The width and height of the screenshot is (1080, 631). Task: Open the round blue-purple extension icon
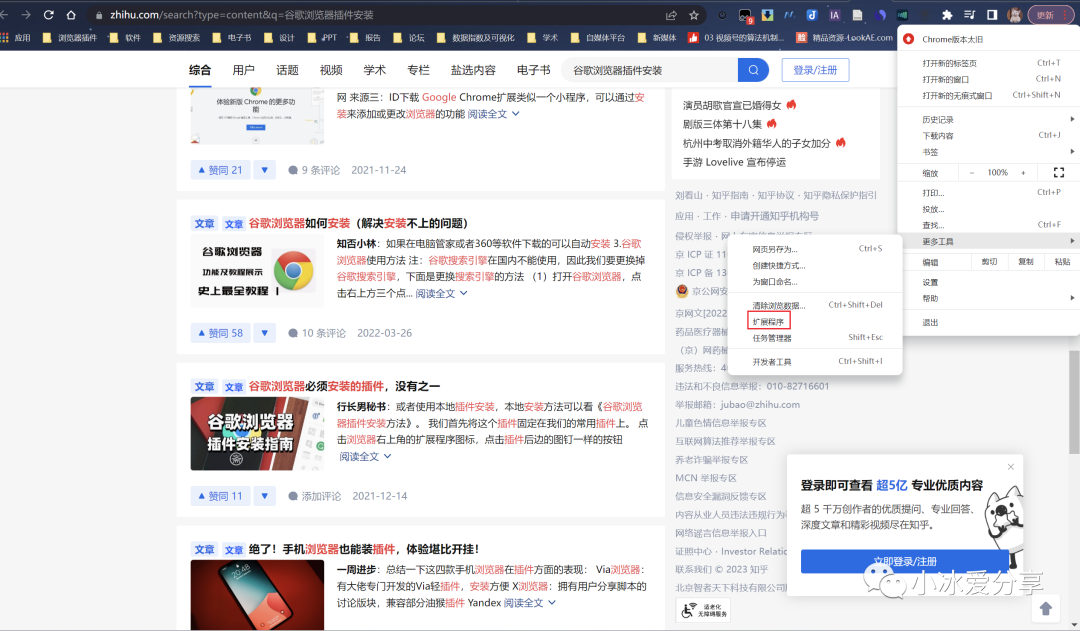click(x=880, y=14)
